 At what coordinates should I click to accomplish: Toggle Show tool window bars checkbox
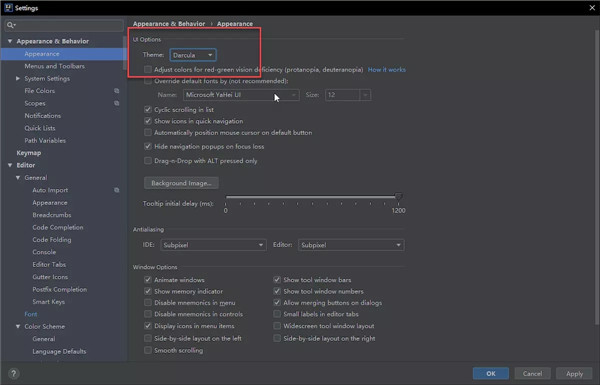click(277, 280)
